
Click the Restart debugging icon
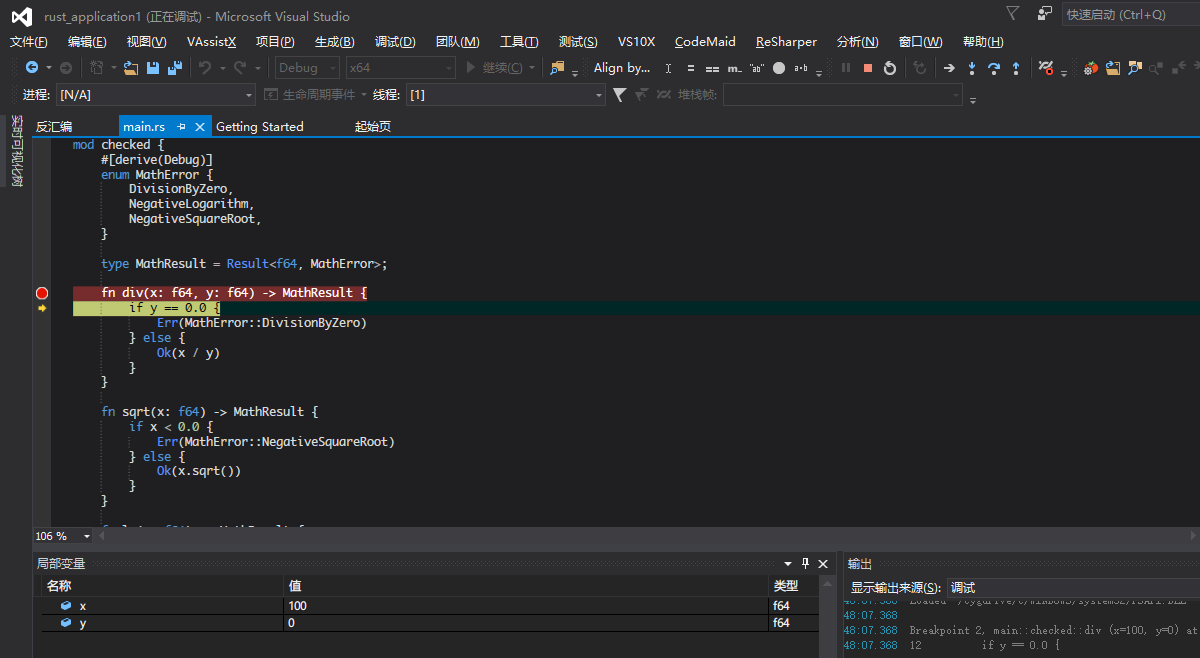click(890, 68)
